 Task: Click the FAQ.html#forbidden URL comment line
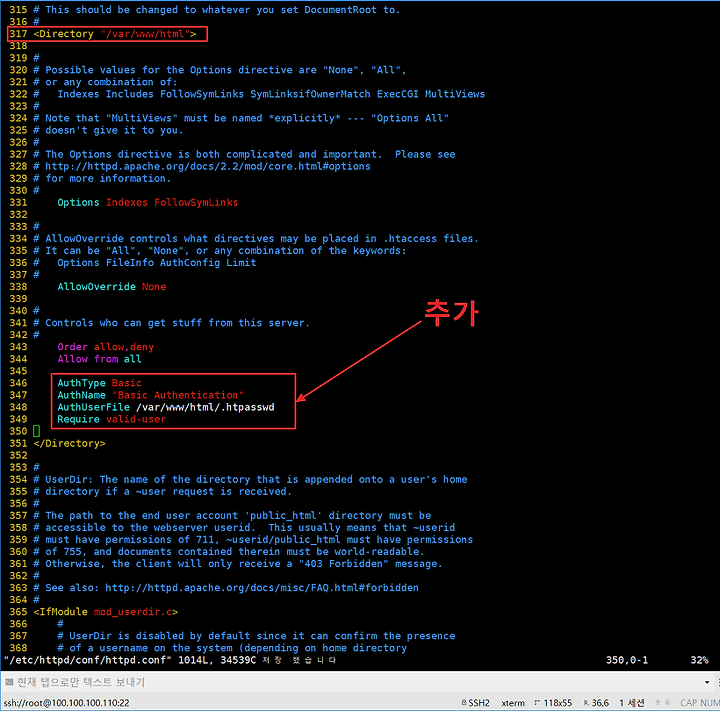point(226,587)
